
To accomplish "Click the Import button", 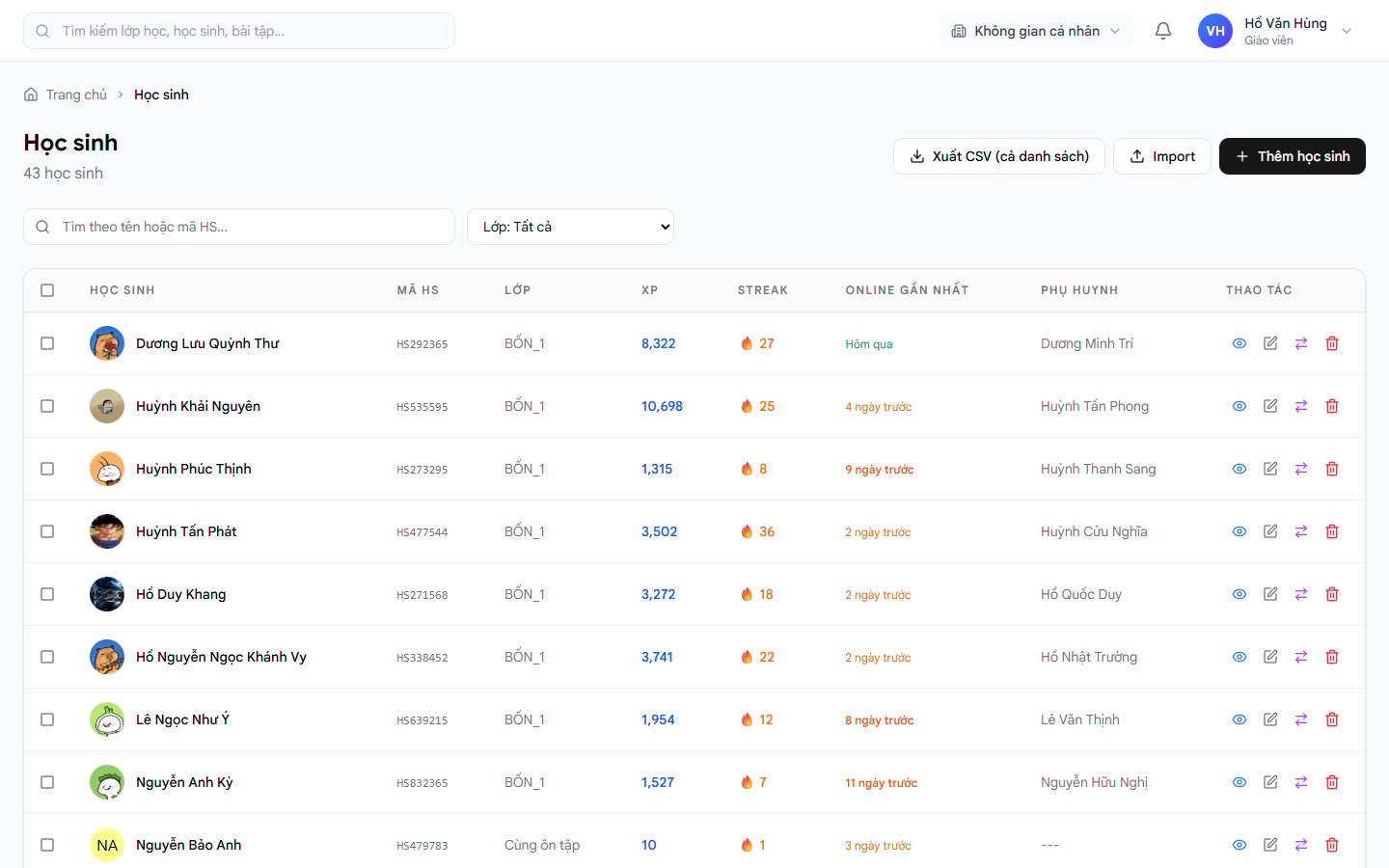I will point(1162,156).
